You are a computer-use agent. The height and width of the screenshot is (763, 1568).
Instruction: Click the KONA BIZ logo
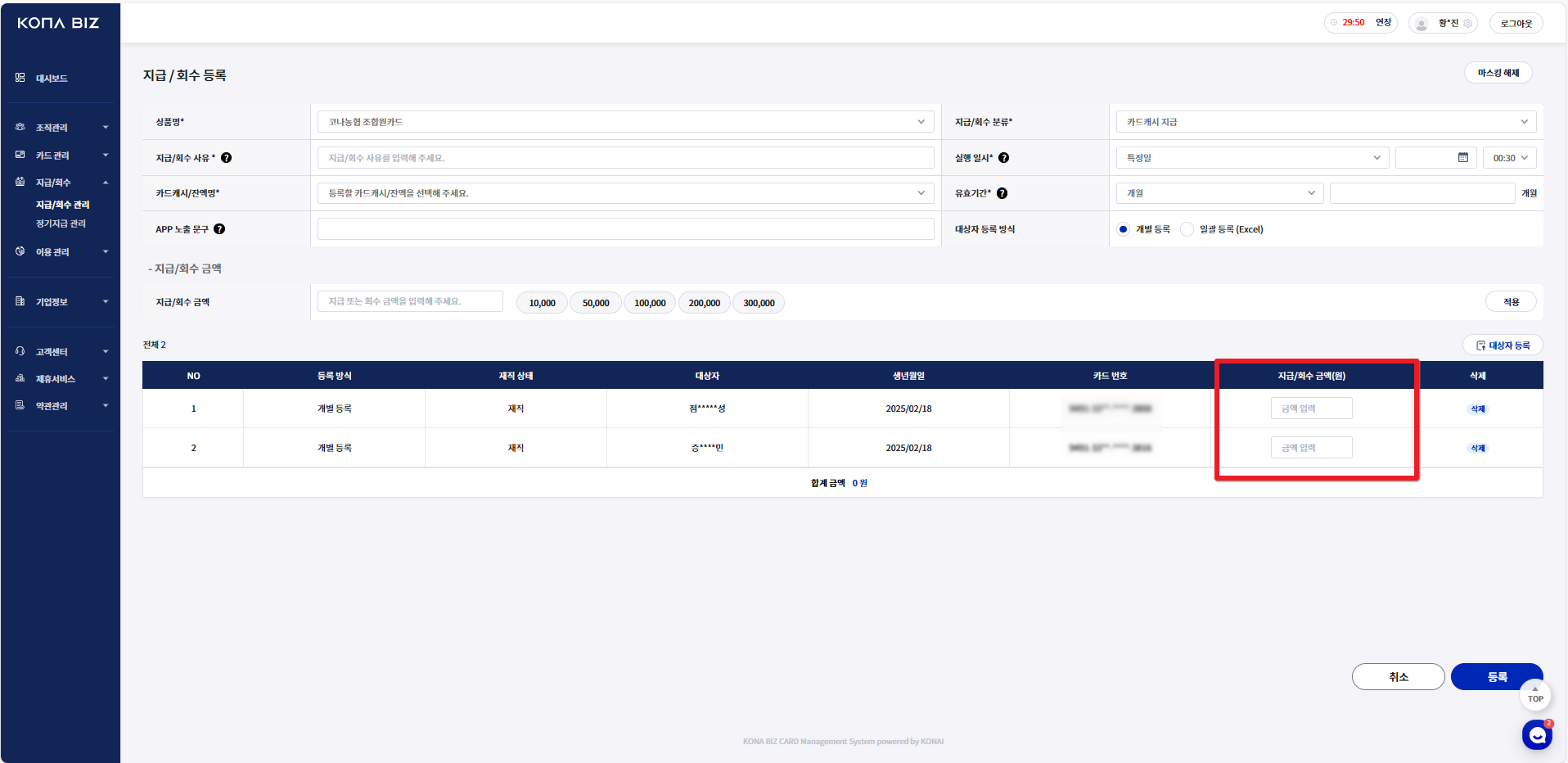58,23
